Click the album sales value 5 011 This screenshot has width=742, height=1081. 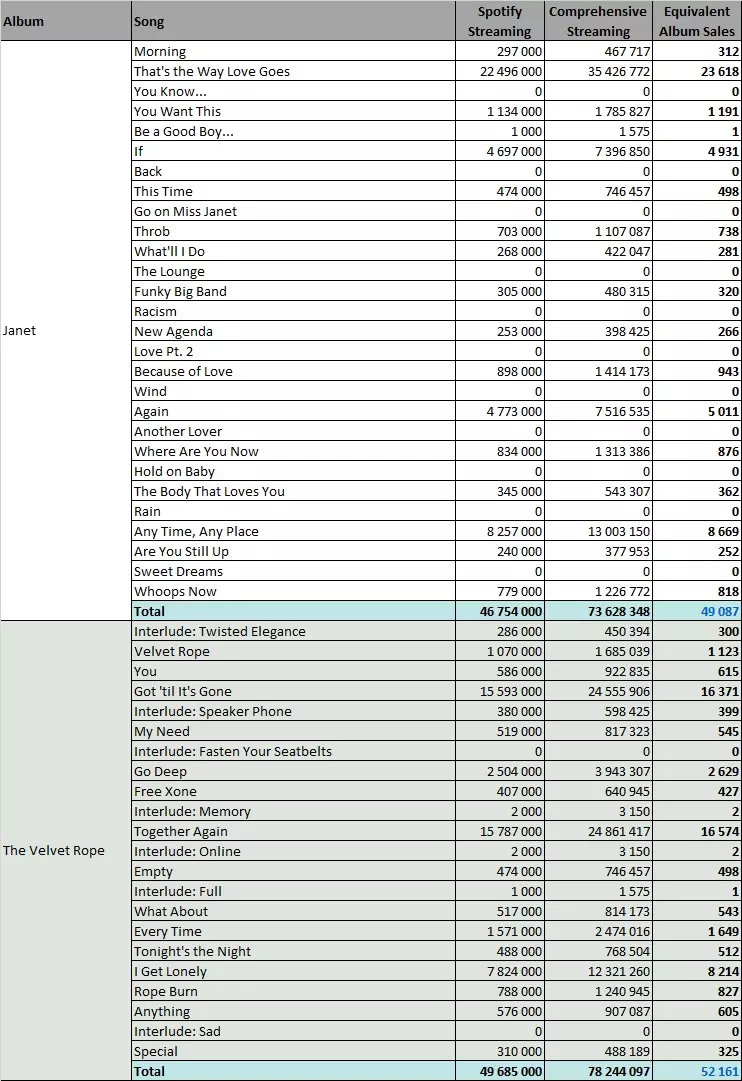tap(696, 411)
